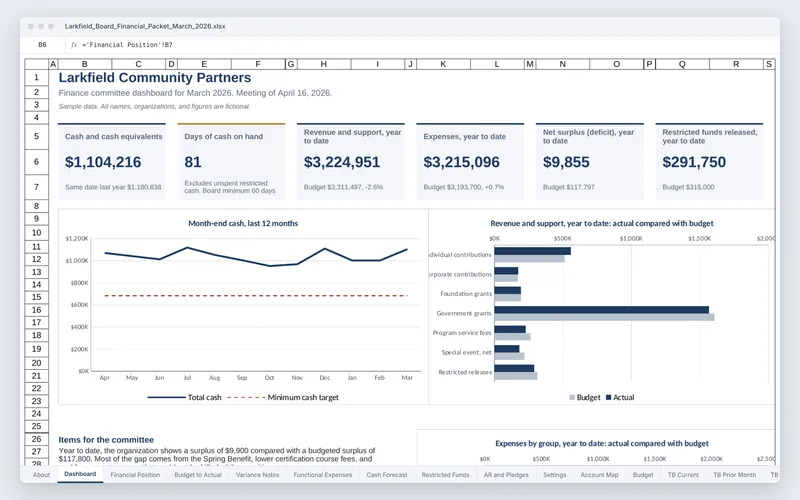Go to Variance Notes tab
This screenshot has width=800, height=500.
pyautogui.click(x=257, y=474)
